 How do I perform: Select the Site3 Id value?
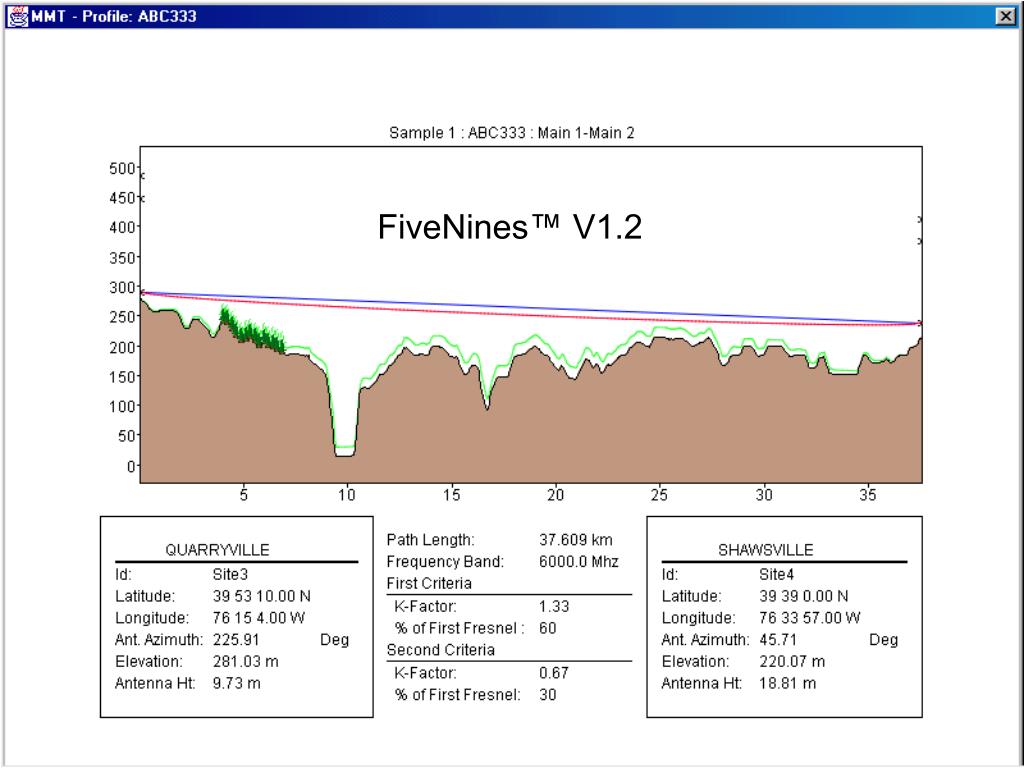point(230,574)
